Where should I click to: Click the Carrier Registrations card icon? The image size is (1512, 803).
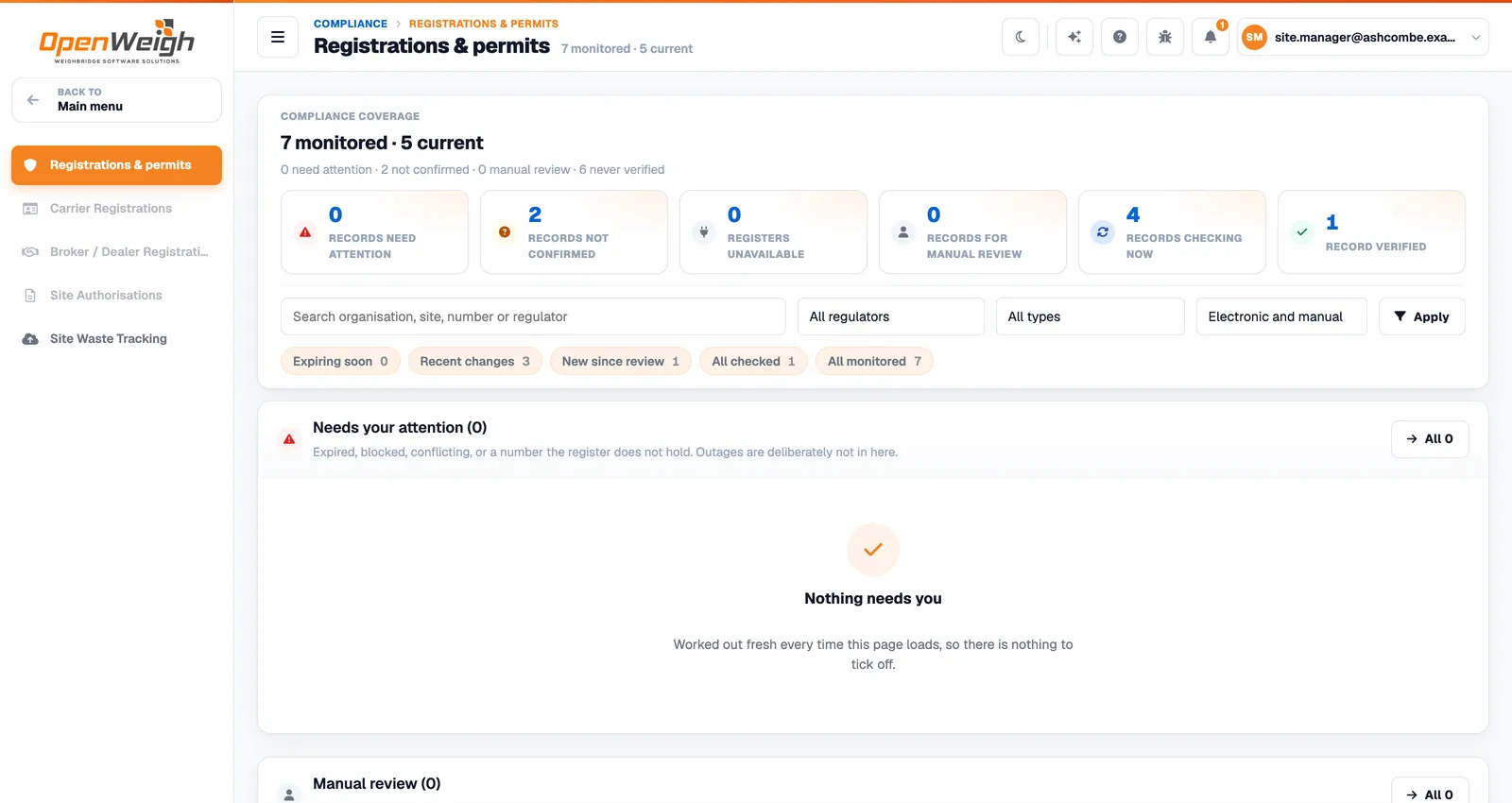click(x=30, y=209)
